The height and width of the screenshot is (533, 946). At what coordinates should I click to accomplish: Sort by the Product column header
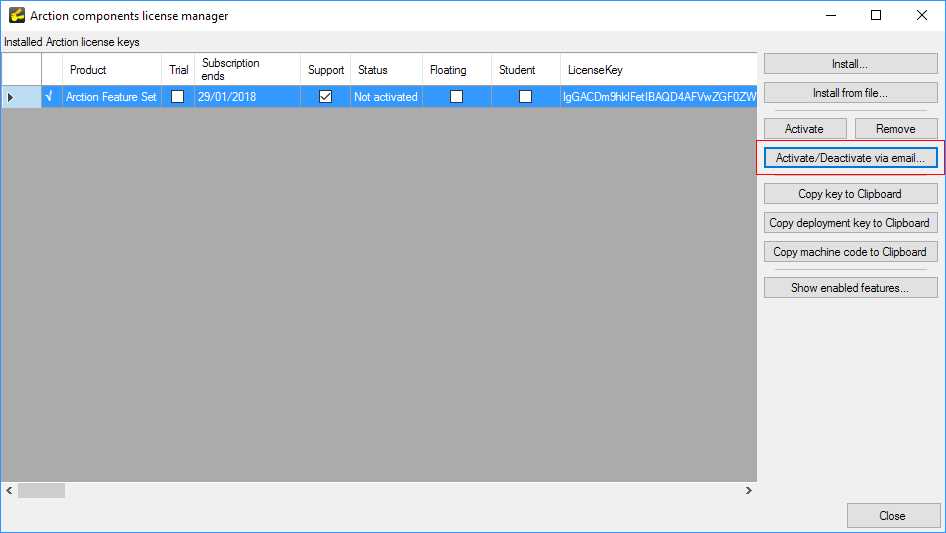tap(112, 69)
